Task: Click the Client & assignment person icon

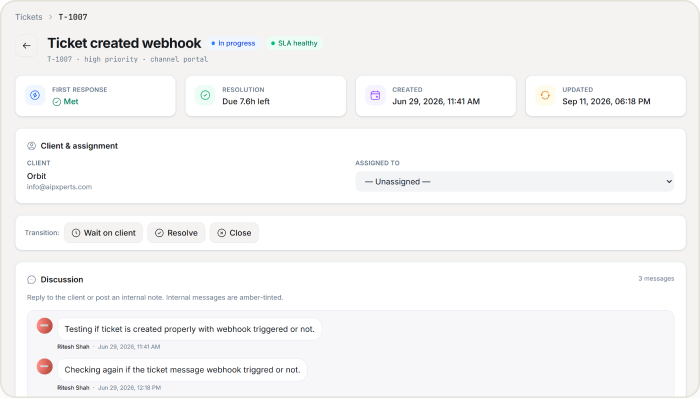Action: [x=31, y=146]
